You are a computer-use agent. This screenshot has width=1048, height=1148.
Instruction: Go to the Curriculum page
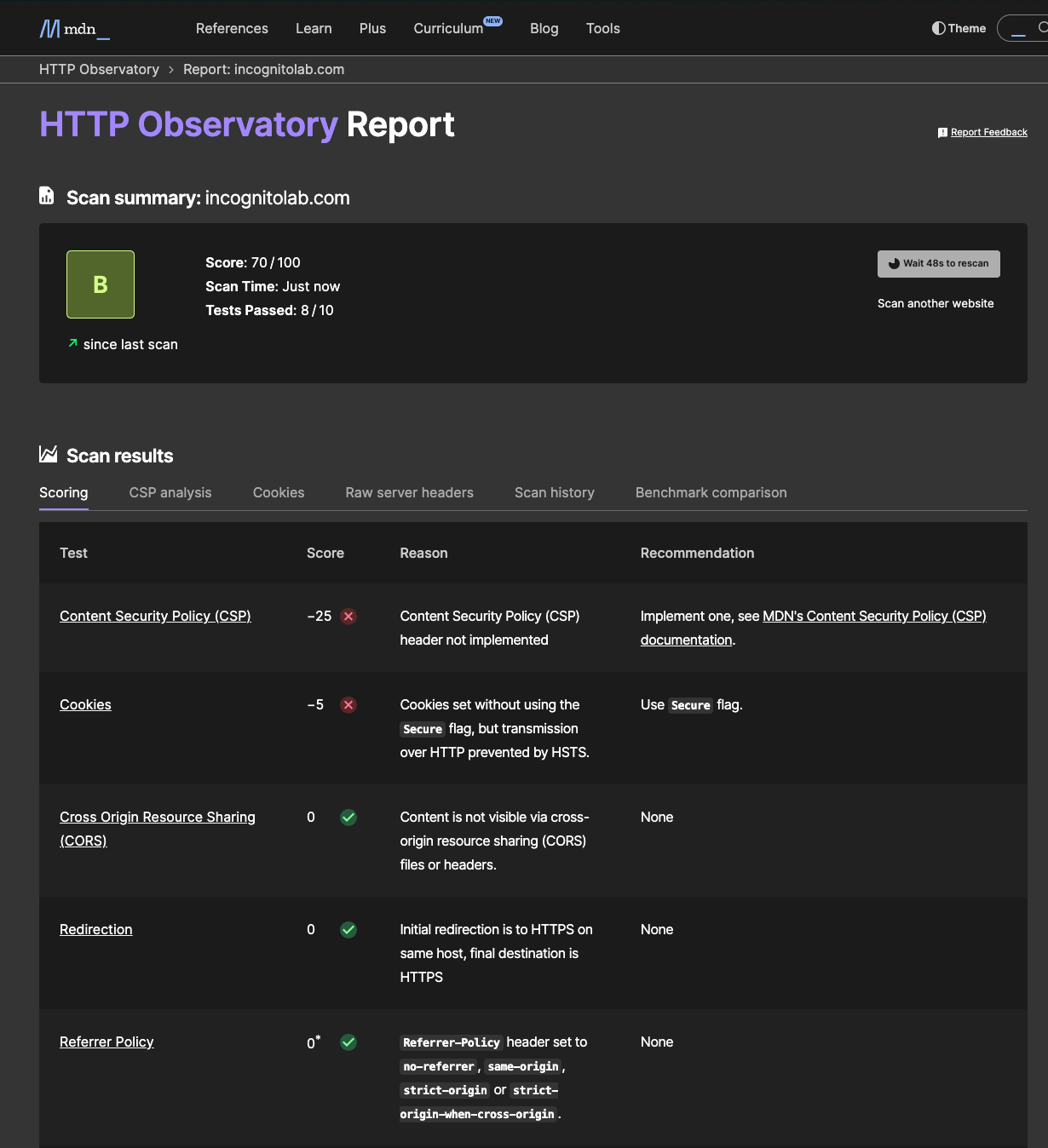click(448, 28)
